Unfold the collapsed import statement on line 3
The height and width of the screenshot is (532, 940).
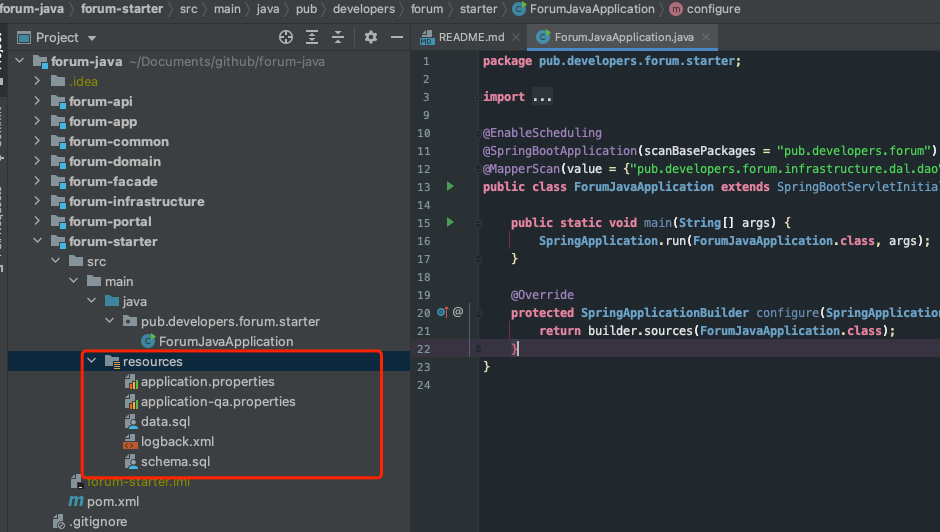point(542,97)
